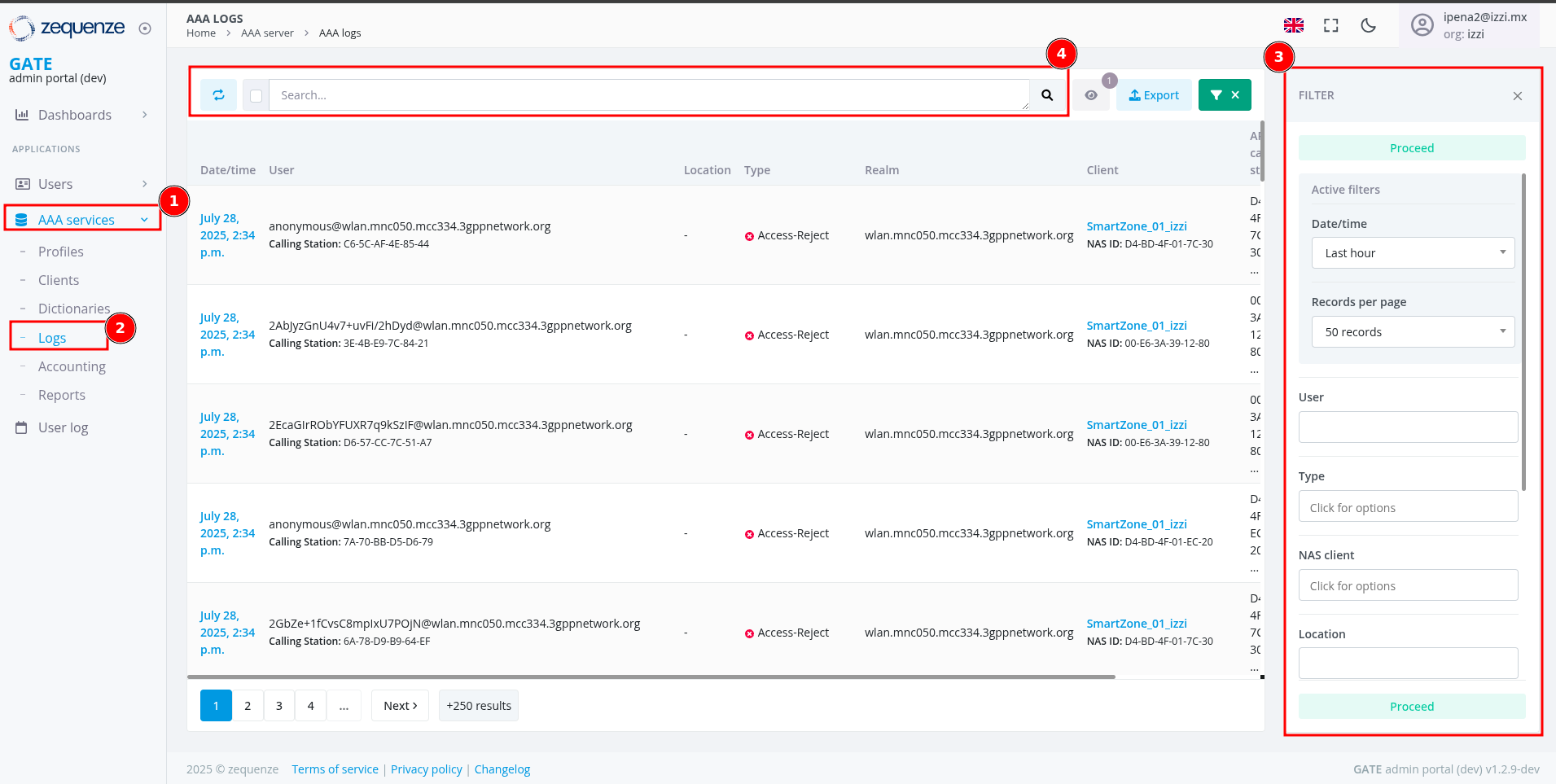1556x784 pixels.
Task: Click the User filter input field
Action: pos(1407,427)
